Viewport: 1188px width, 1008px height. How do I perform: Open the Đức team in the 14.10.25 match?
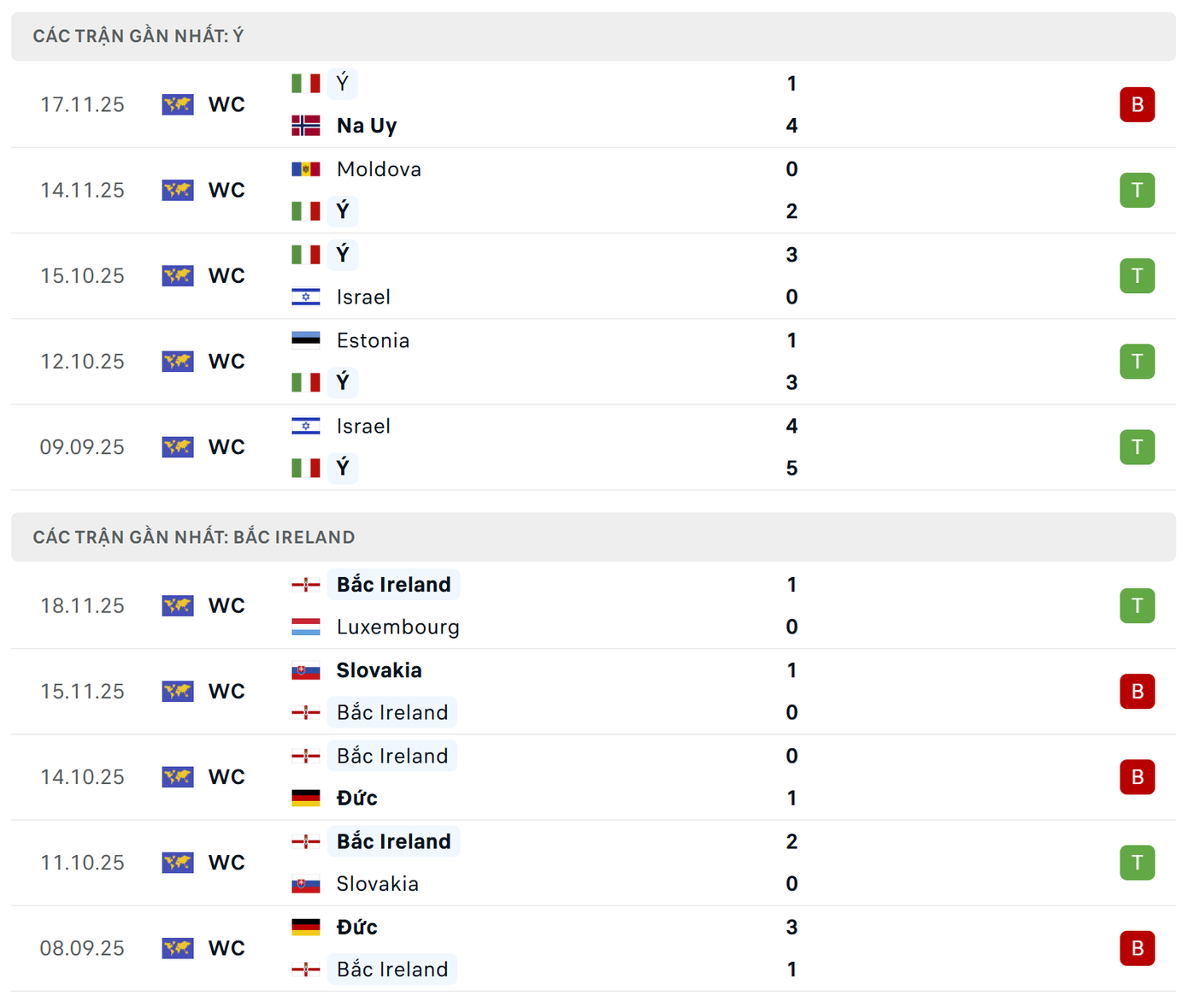point(356,798)
